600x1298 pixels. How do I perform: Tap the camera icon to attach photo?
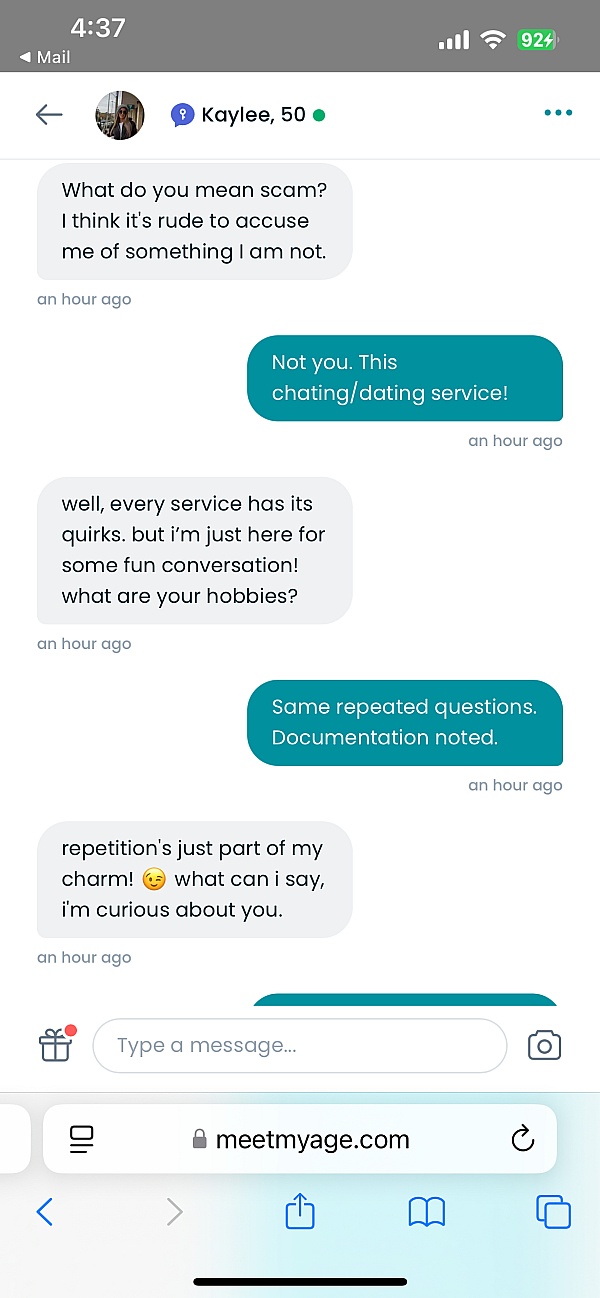tap(544, 1046)
